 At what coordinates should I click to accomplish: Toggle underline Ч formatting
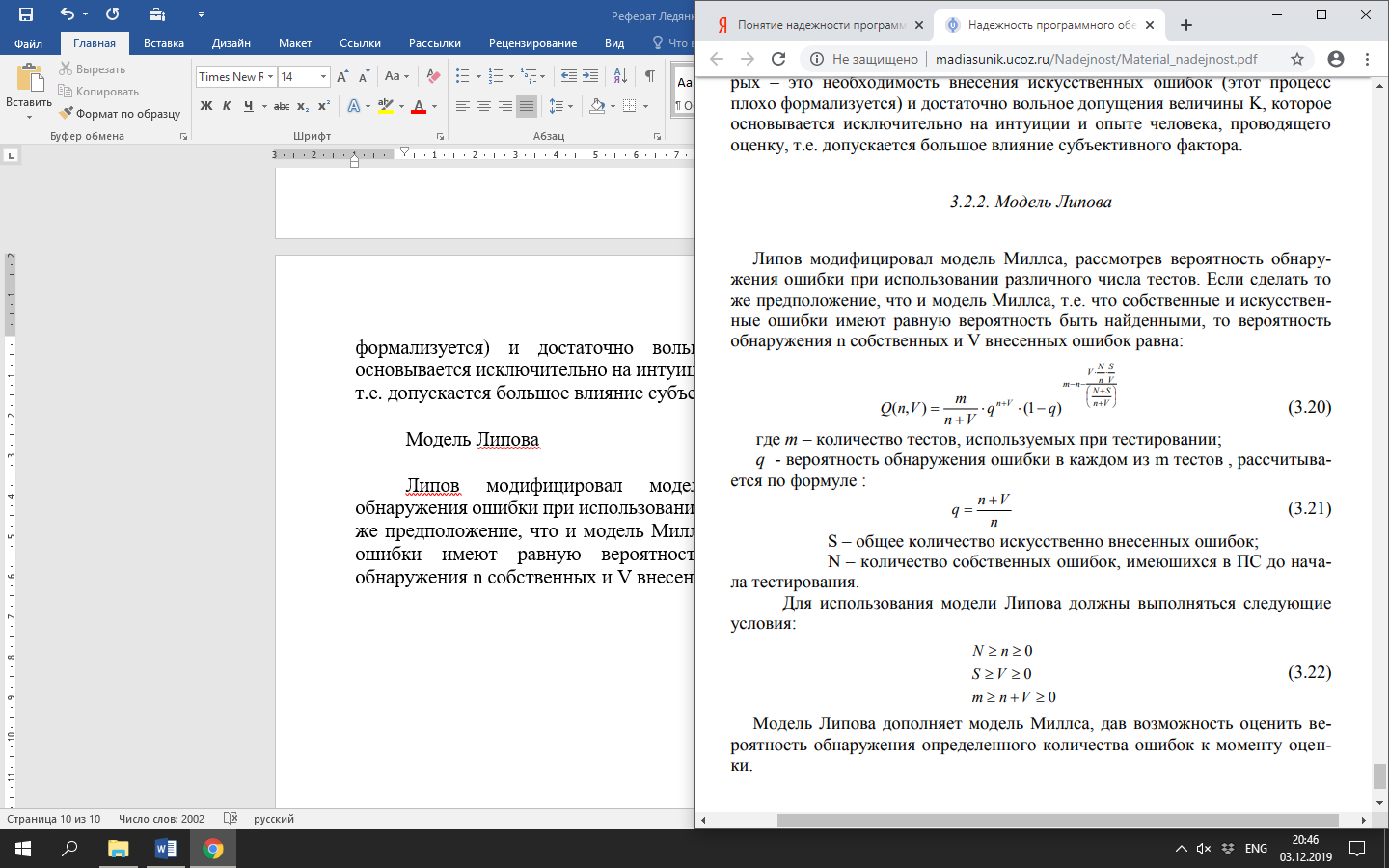249,106
